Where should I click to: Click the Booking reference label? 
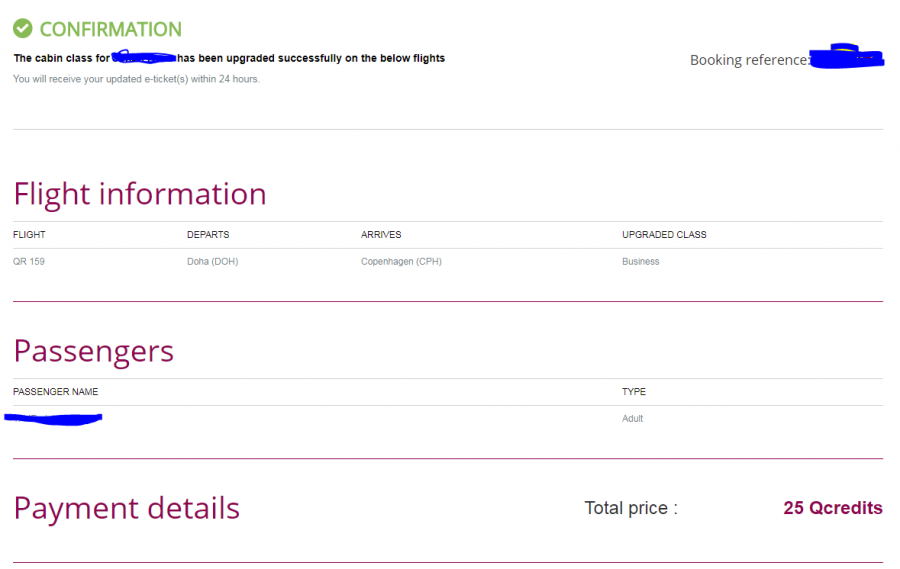[748, 60]
